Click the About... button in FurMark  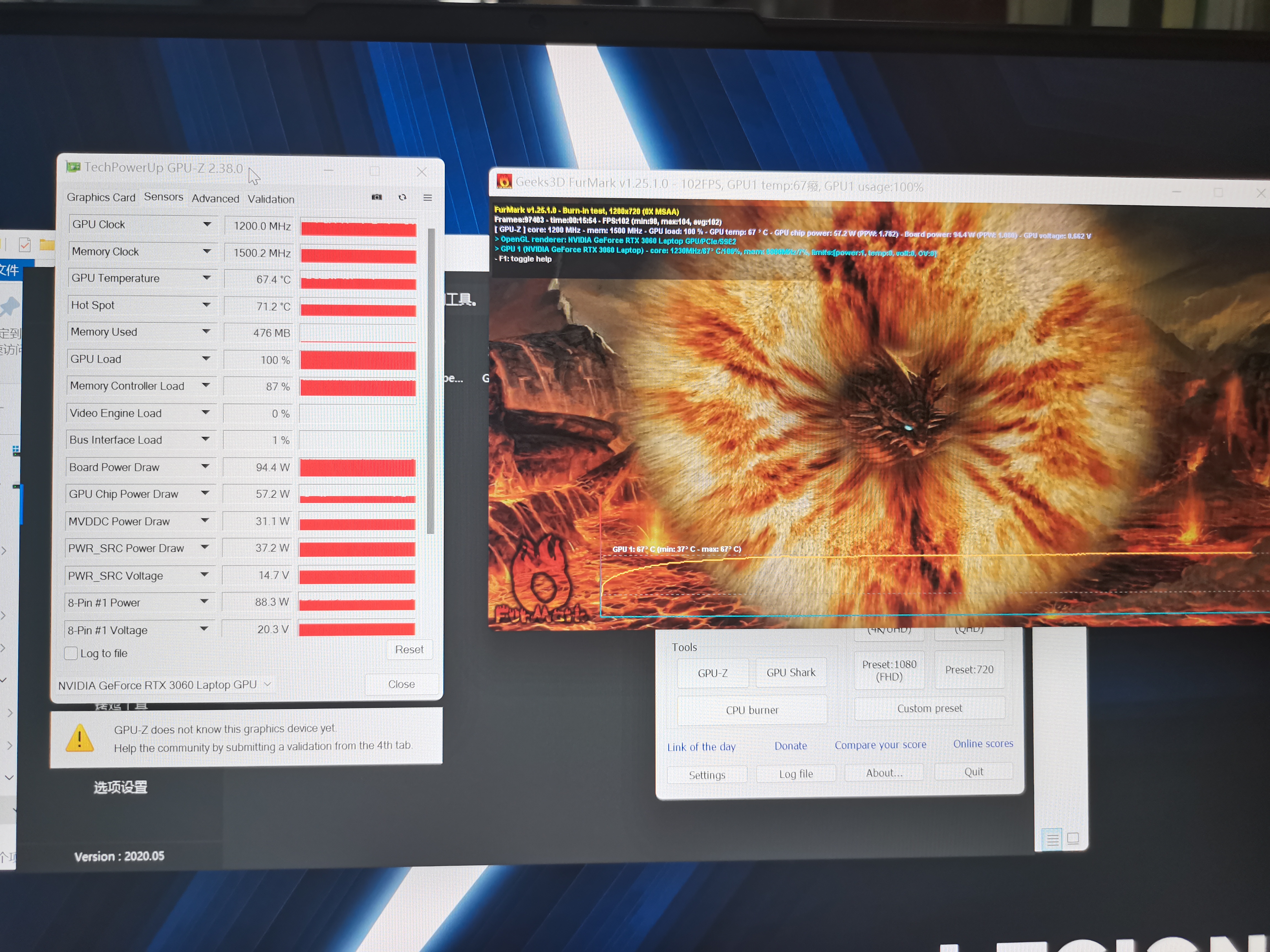tap(884, 772)
